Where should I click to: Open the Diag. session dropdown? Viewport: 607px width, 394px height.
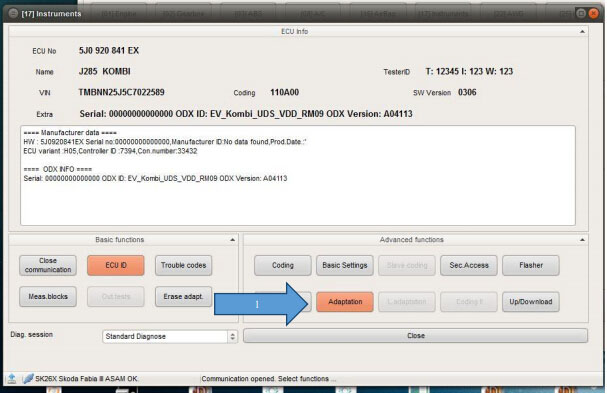coord(170,336)
